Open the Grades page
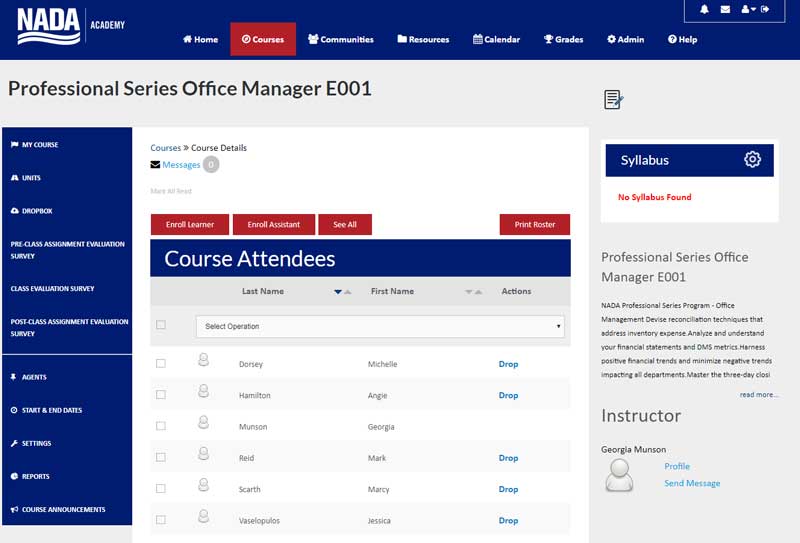This screenshot has height=543, width=800. click(563, 39)
